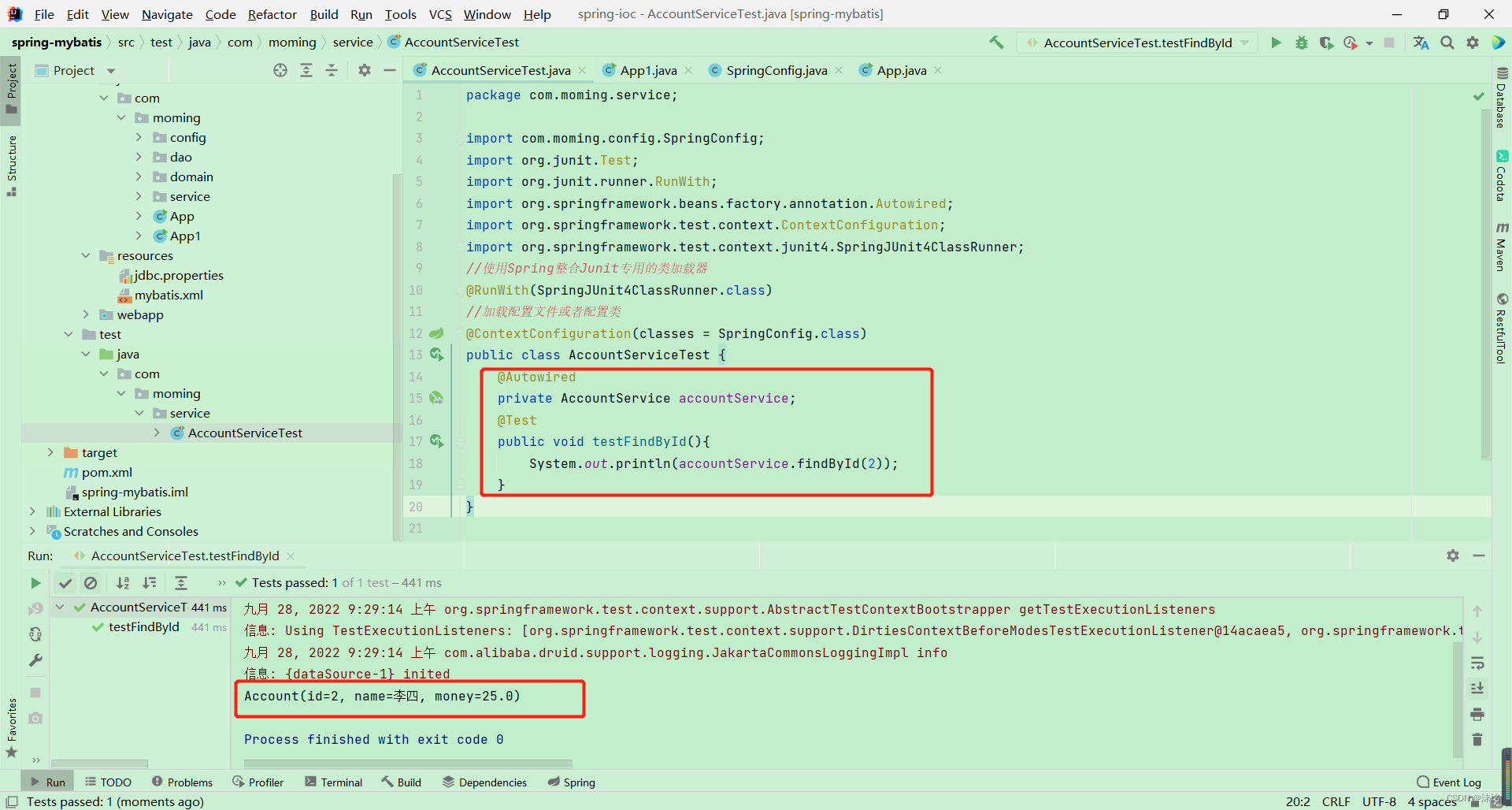Expand the config folder in the tree
Image resolution: width=1512 pixels, height=810 pixels.
pos(139,137)
